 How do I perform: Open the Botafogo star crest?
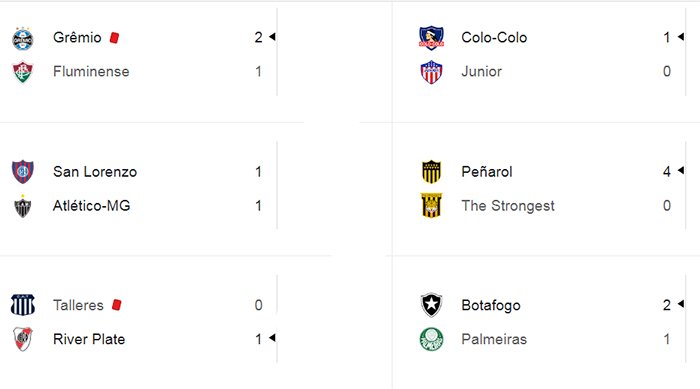pyautogui.click(x=431, y=305)
